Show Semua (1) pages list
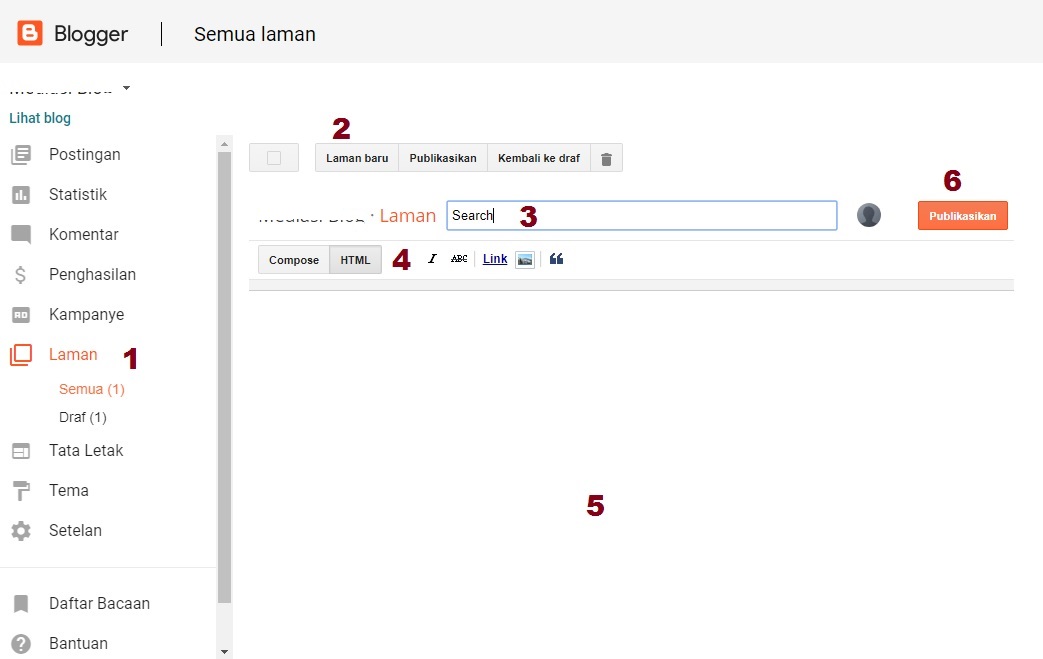The width and height of the screenshot is (1043, 659). 92,389
